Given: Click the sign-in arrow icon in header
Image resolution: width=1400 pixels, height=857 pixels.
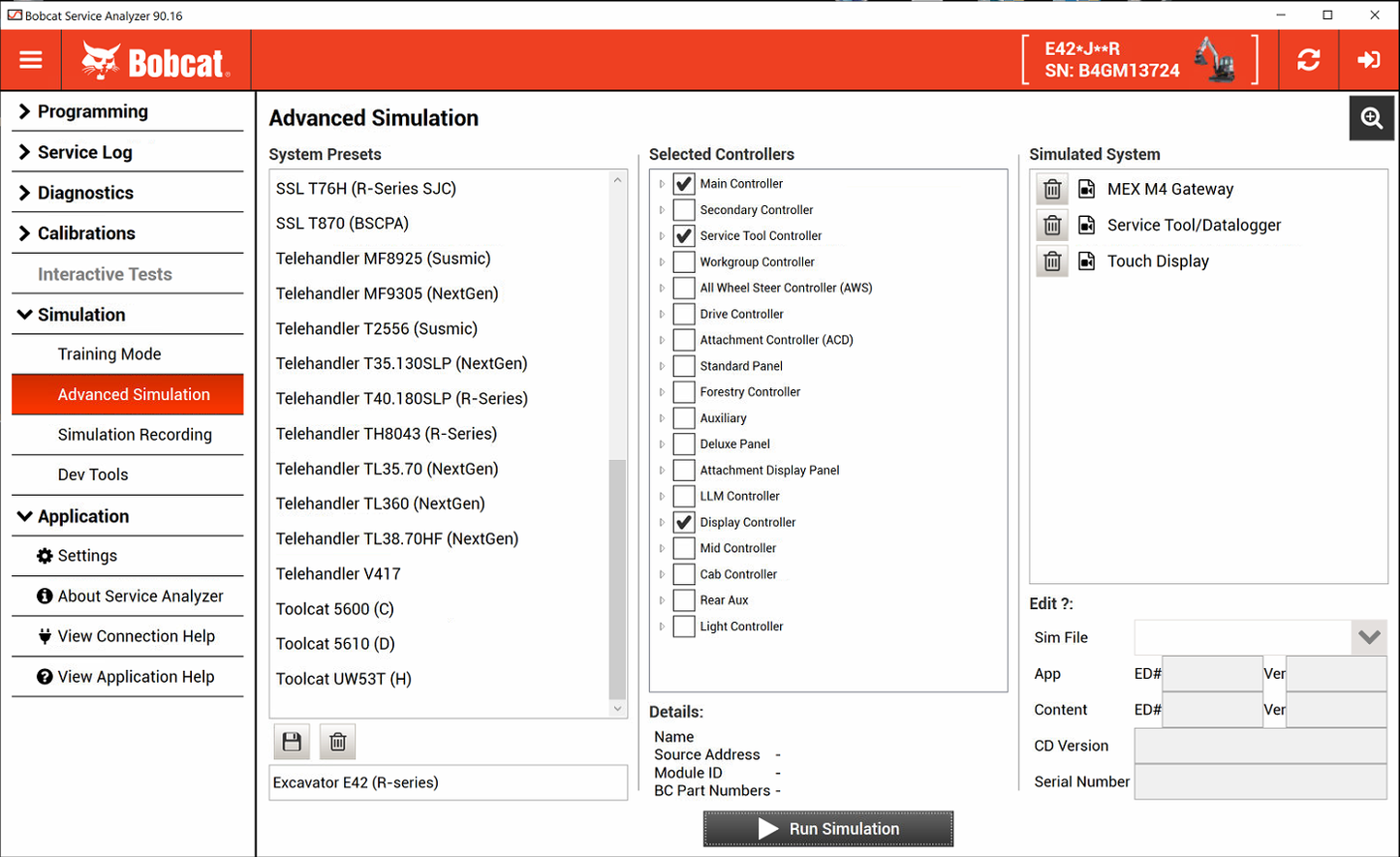Looking at the screenshot, I should pos(1368,59).
